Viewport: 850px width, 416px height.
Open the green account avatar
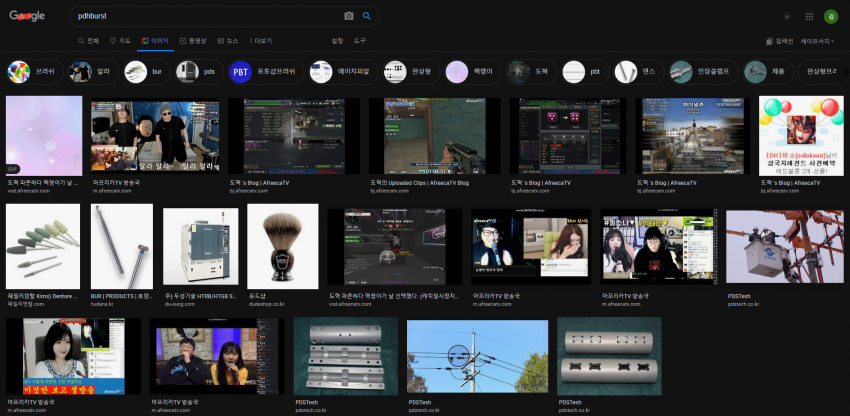(x=831, y=17)
